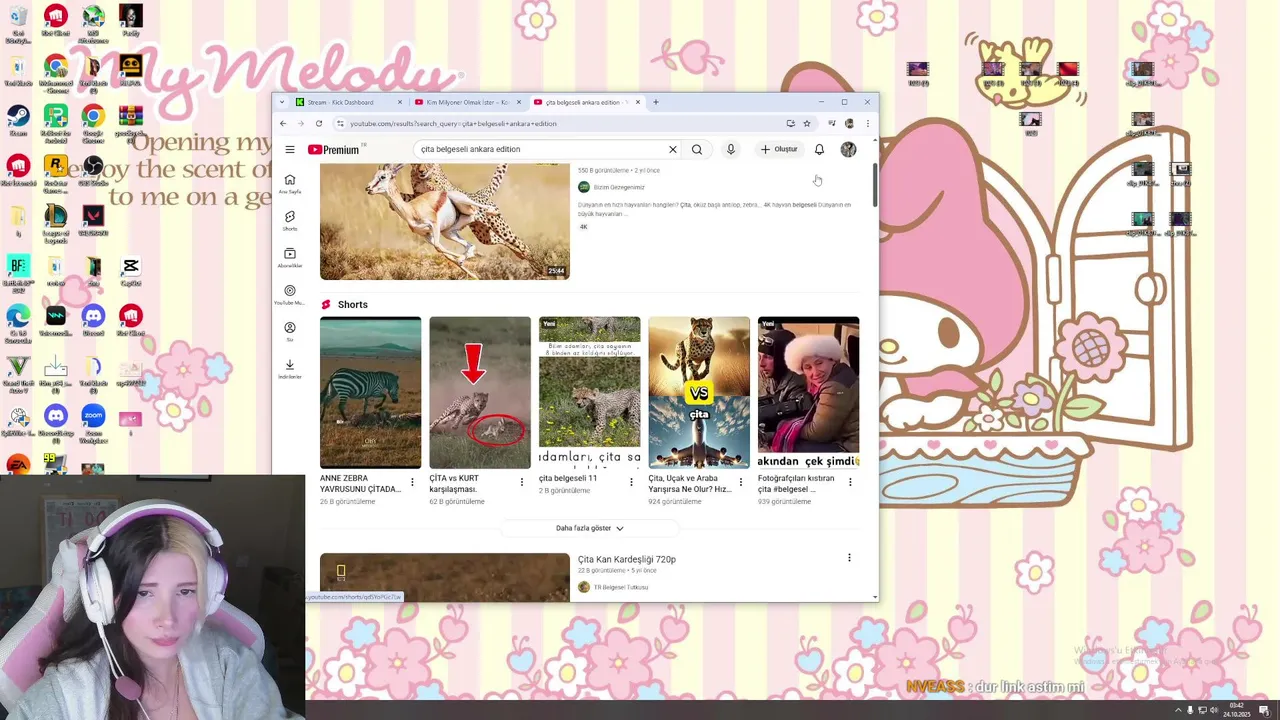Image resolution: width=1280 pixels, height=720 pixels.
Task: Expand results with Daha fazla göster
Action: pyautogui.click(x=590, y=528)
